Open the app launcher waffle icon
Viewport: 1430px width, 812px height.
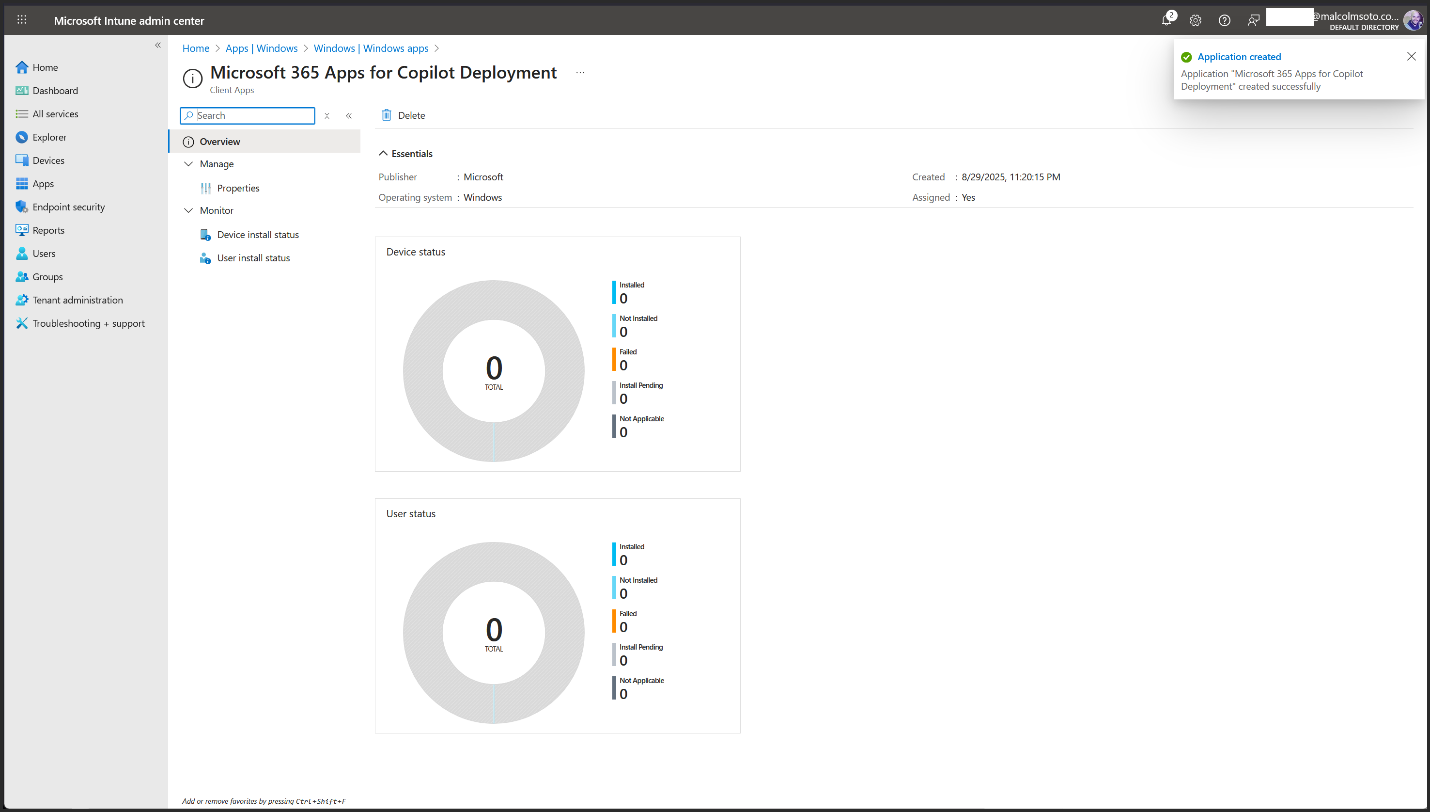(22, 20)
